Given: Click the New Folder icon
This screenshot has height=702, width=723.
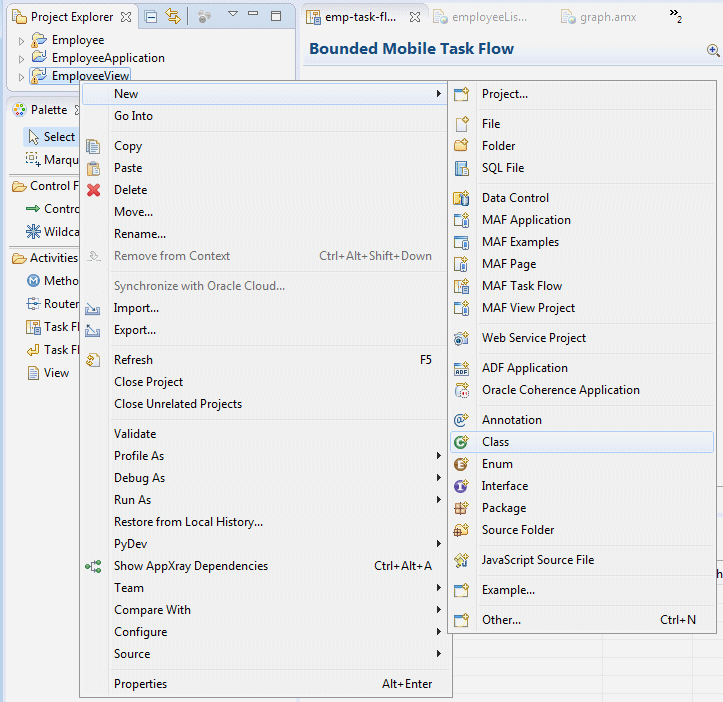Looking at the screenshot, I should click(x=462, y=146).
